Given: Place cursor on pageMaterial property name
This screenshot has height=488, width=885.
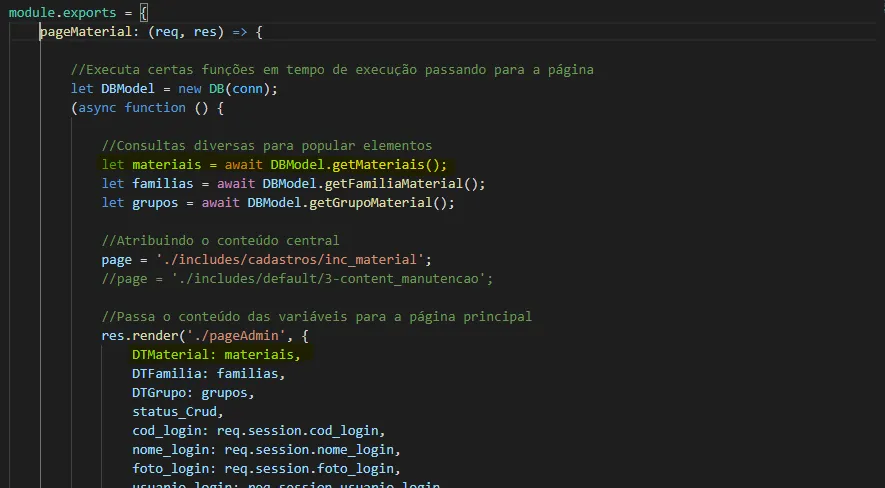Looking at the screenshot, I should [x=85, y=32].
